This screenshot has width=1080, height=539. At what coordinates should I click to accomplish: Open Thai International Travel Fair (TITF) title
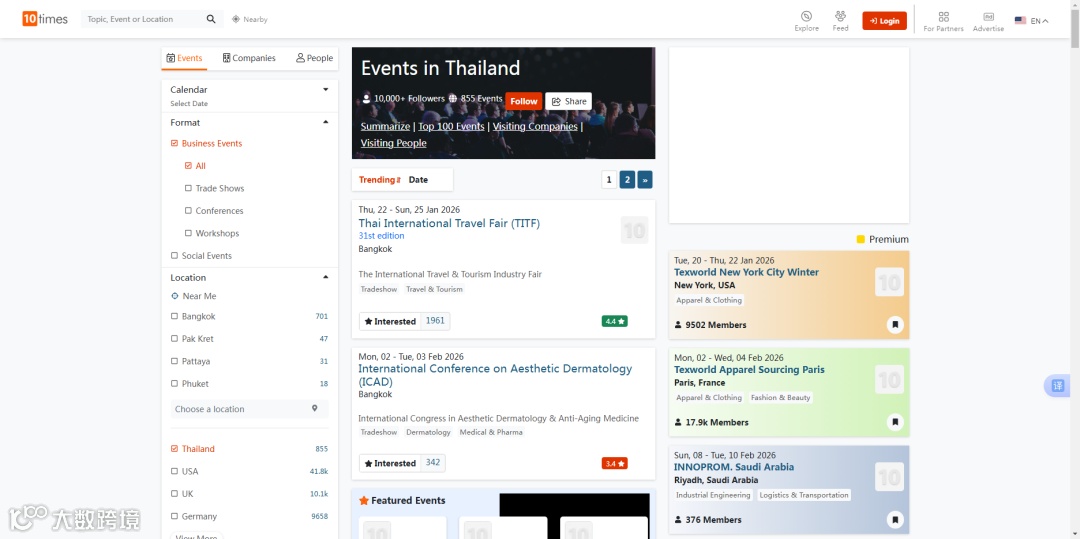point(449,223)
